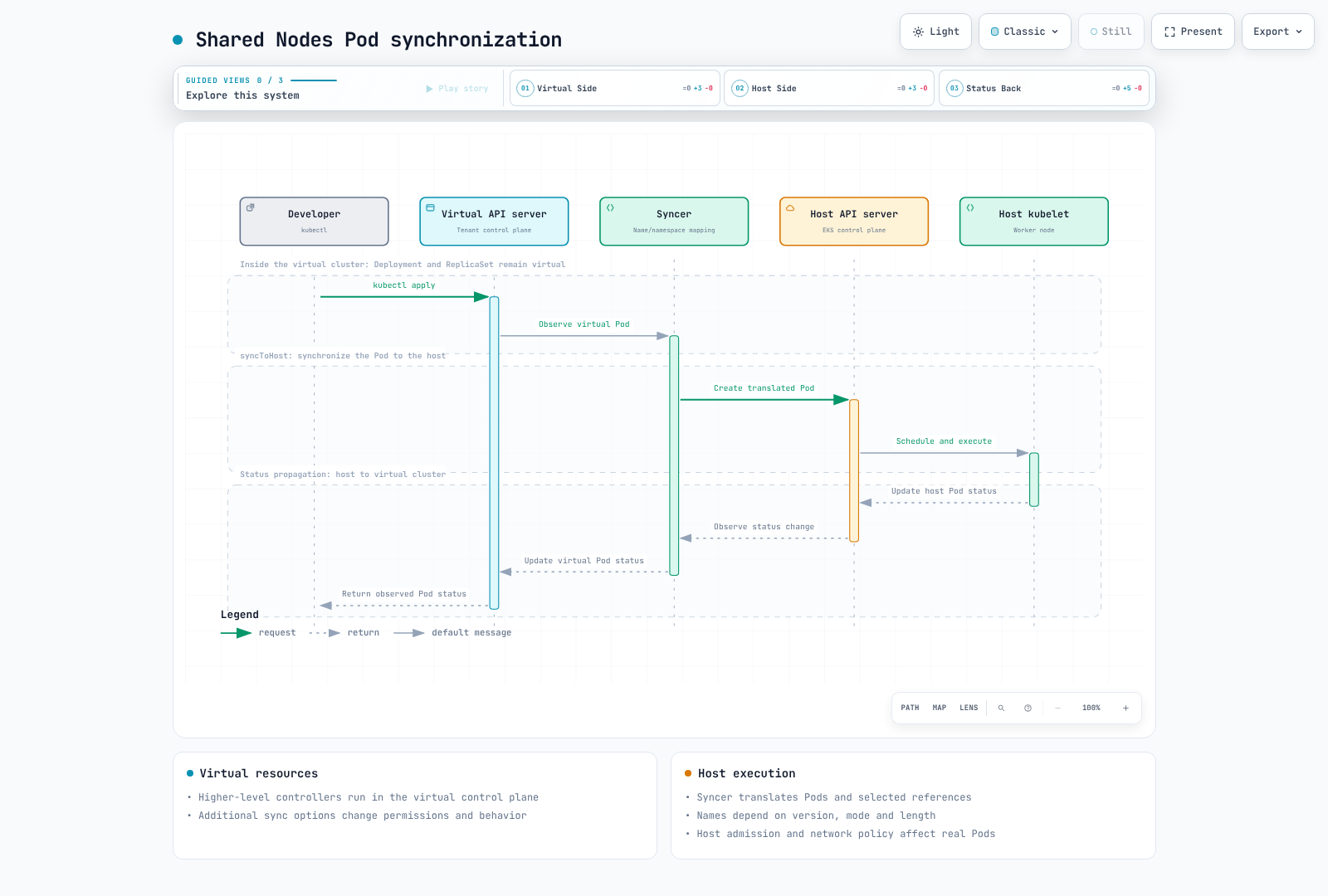Click Play story
Image resolution: width=1328 pixels, height=896 pixels.
[457, 89]
